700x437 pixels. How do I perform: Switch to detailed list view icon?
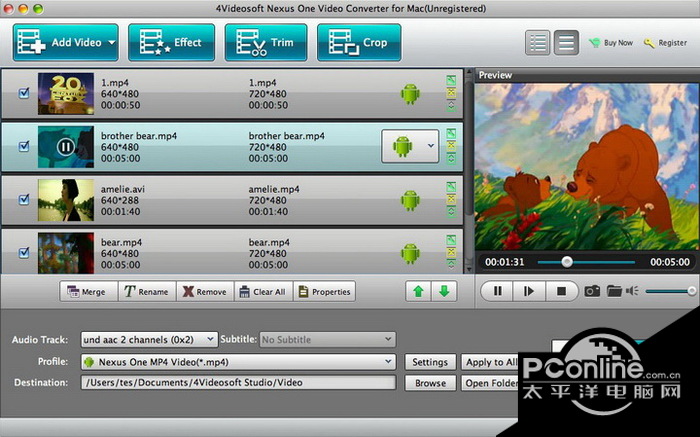click(538, 43)
